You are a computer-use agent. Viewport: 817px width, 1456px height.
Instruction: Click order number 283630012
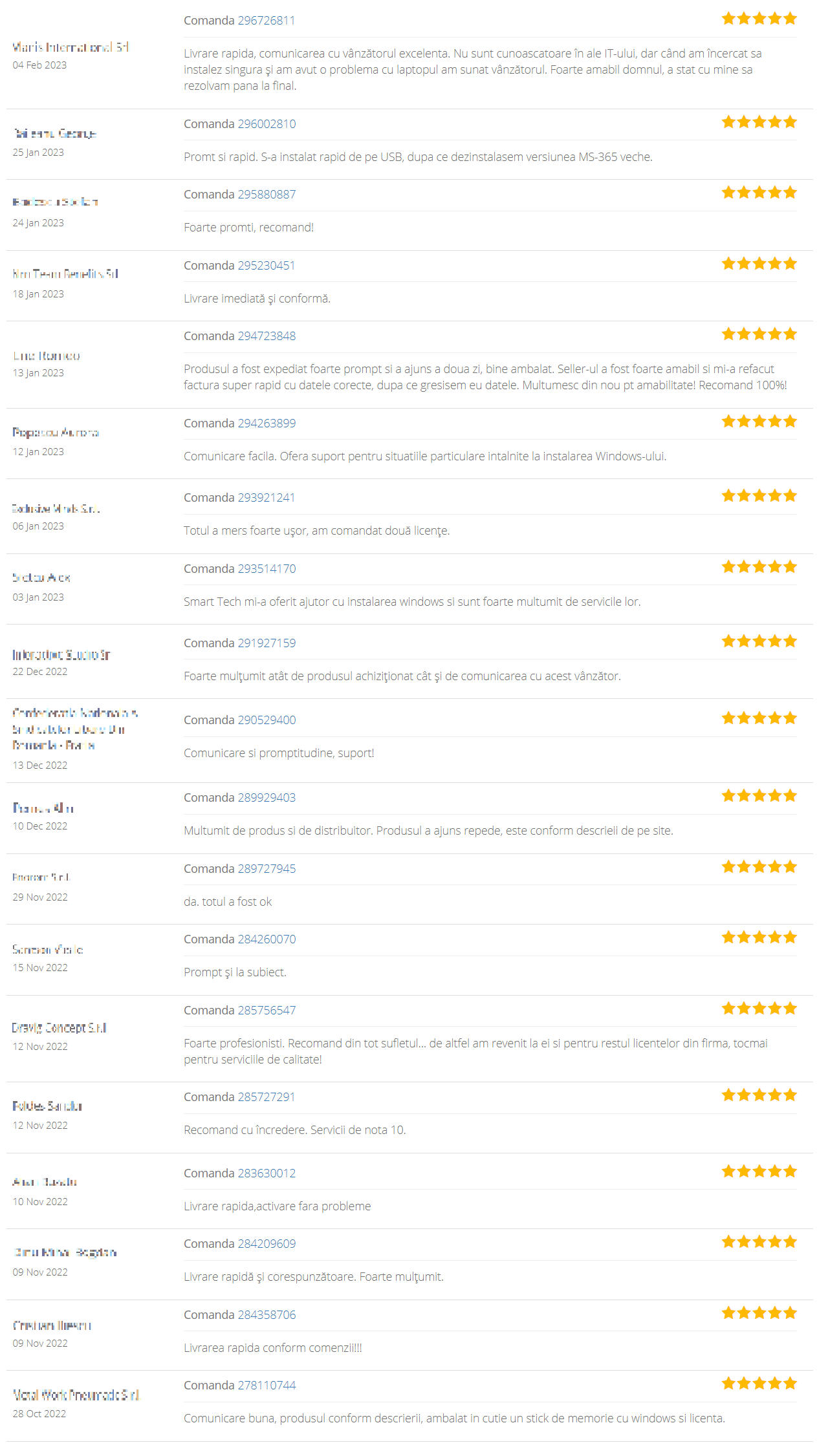pos(267,1173)
